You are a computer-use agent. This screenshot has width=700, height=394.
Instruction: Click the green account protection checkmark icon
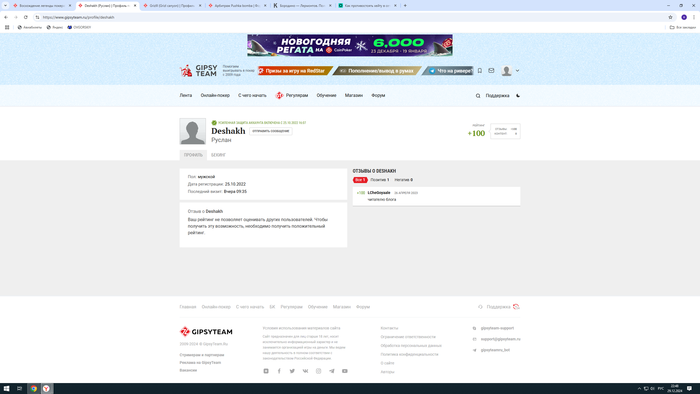click(214, 123)
